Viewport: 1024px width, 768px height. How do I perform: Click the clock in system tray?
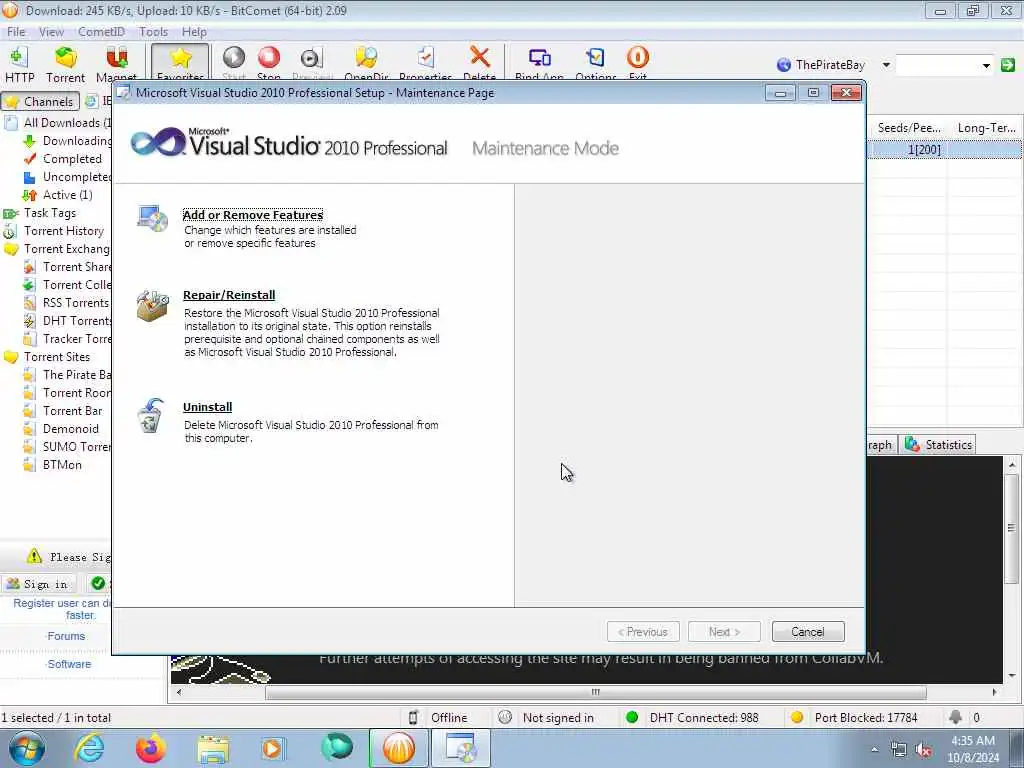973,749
